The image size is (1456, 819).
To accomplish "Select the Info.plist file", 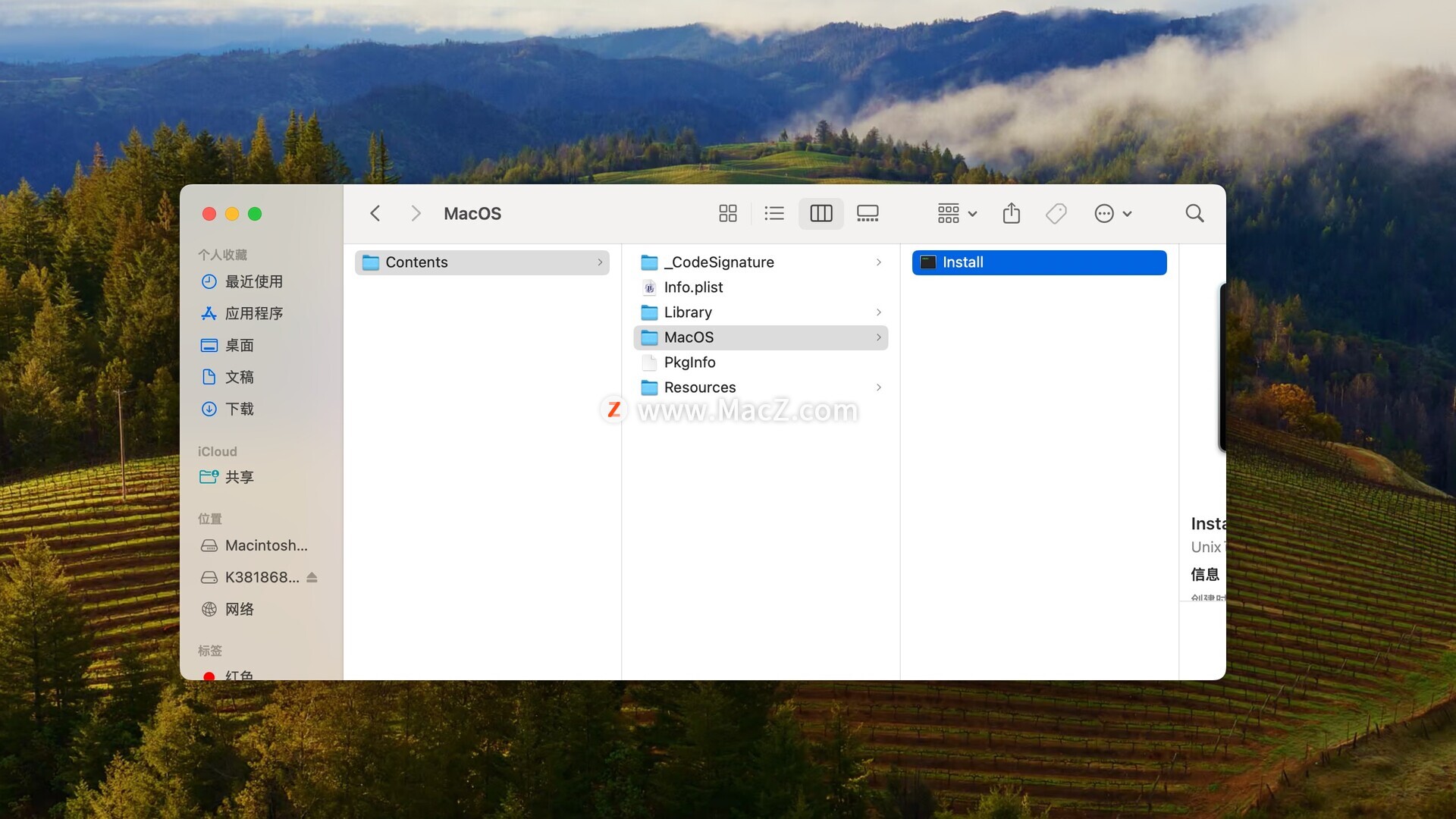I will [x=761, y=287].
